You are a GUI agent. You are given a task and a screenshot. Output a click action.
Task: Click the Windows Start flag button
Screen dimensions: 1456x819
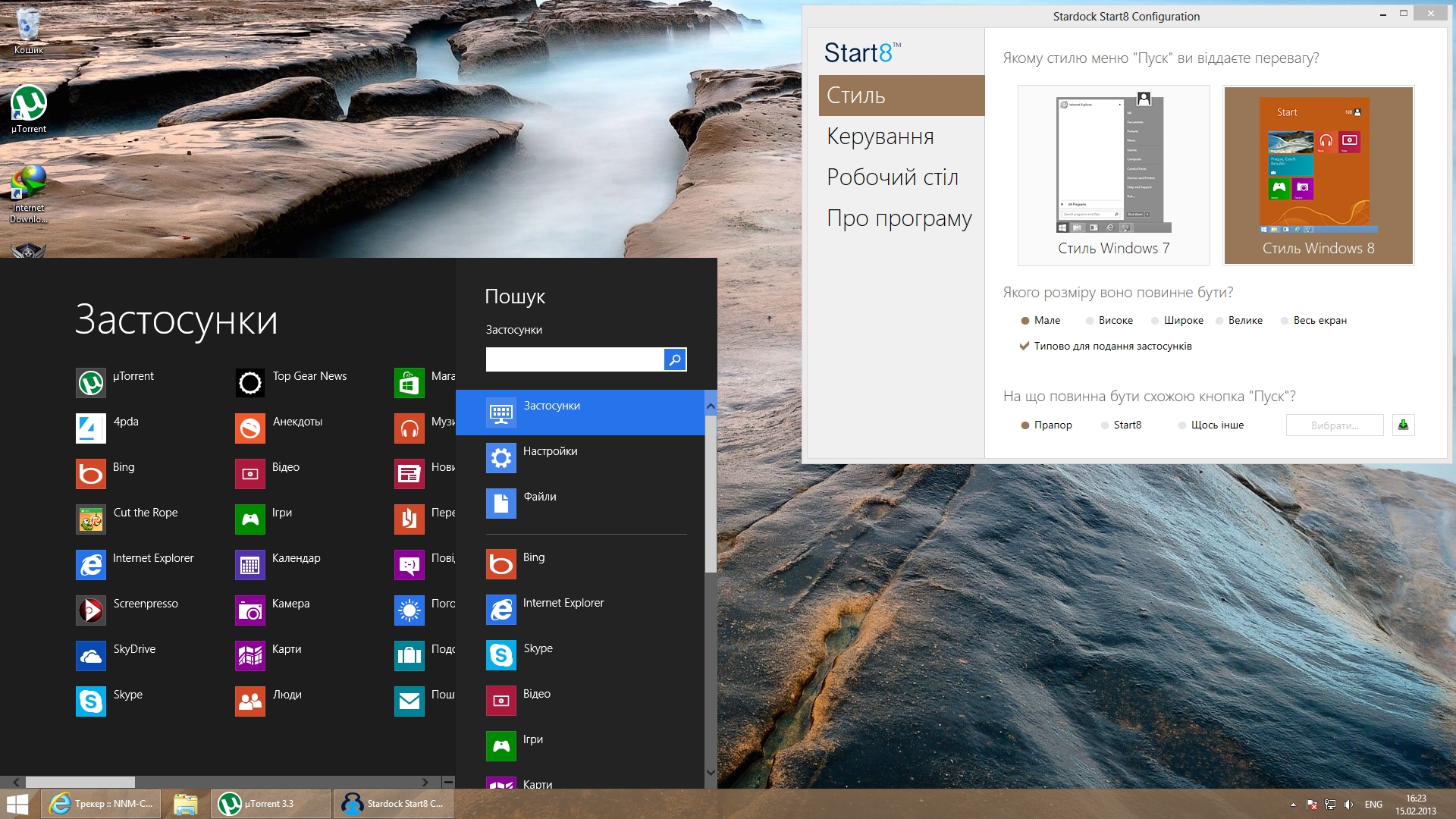coord(17,804)
